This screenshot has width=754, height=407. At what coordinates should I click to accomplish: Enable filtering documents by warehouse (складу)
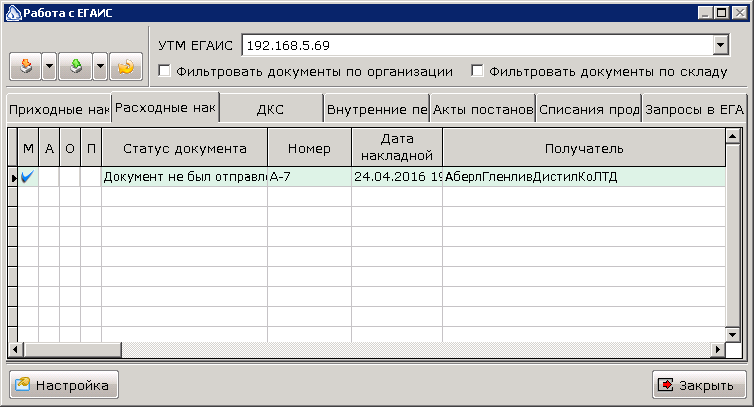(x=477, y=71)
